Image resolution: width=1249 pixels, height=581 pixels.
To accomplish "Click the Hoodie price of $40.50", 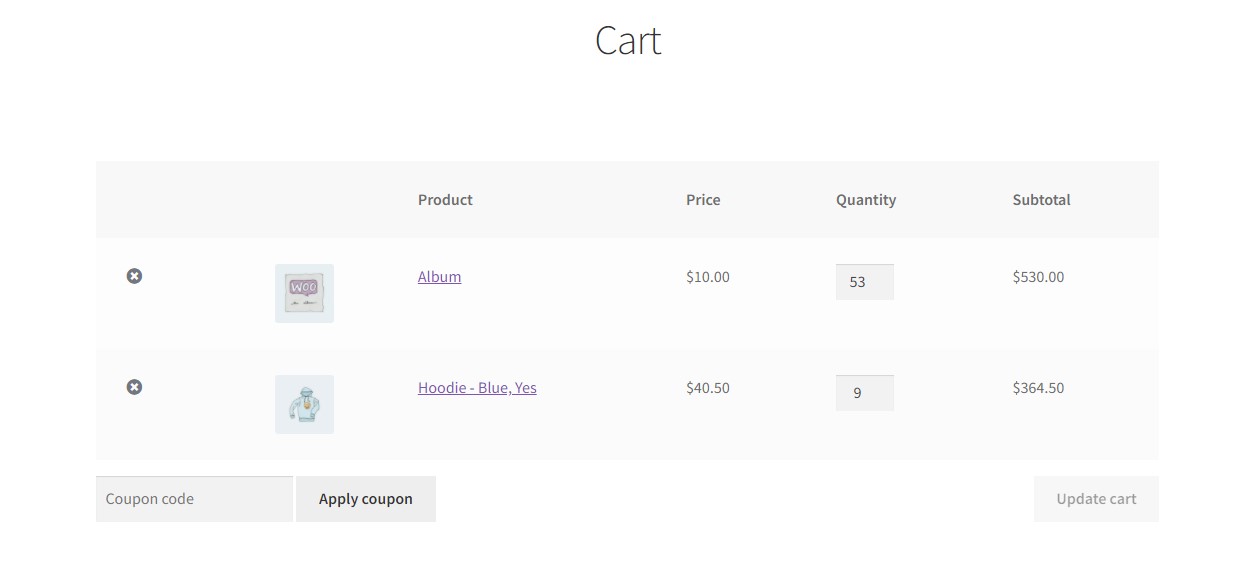I will 707,388.
